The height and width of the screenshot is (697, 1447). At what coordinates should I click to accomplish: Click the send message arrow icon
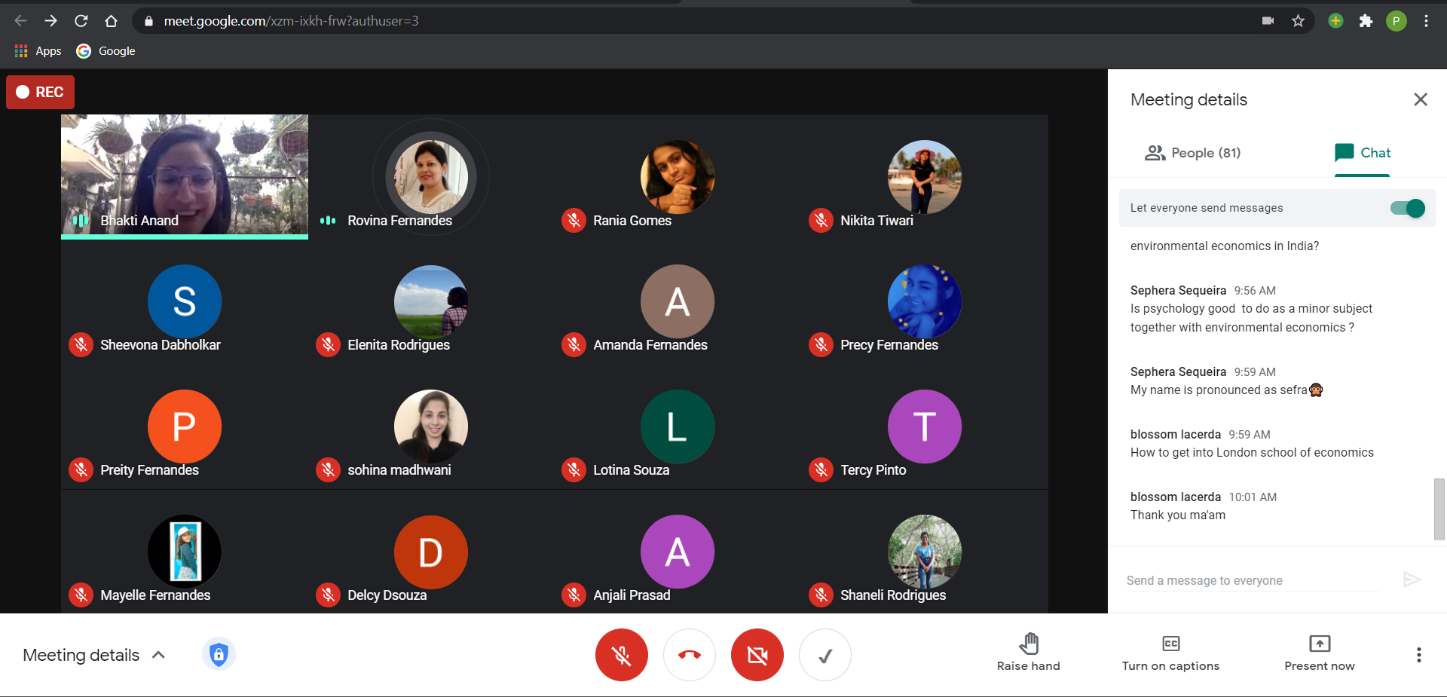(1411, 580)
